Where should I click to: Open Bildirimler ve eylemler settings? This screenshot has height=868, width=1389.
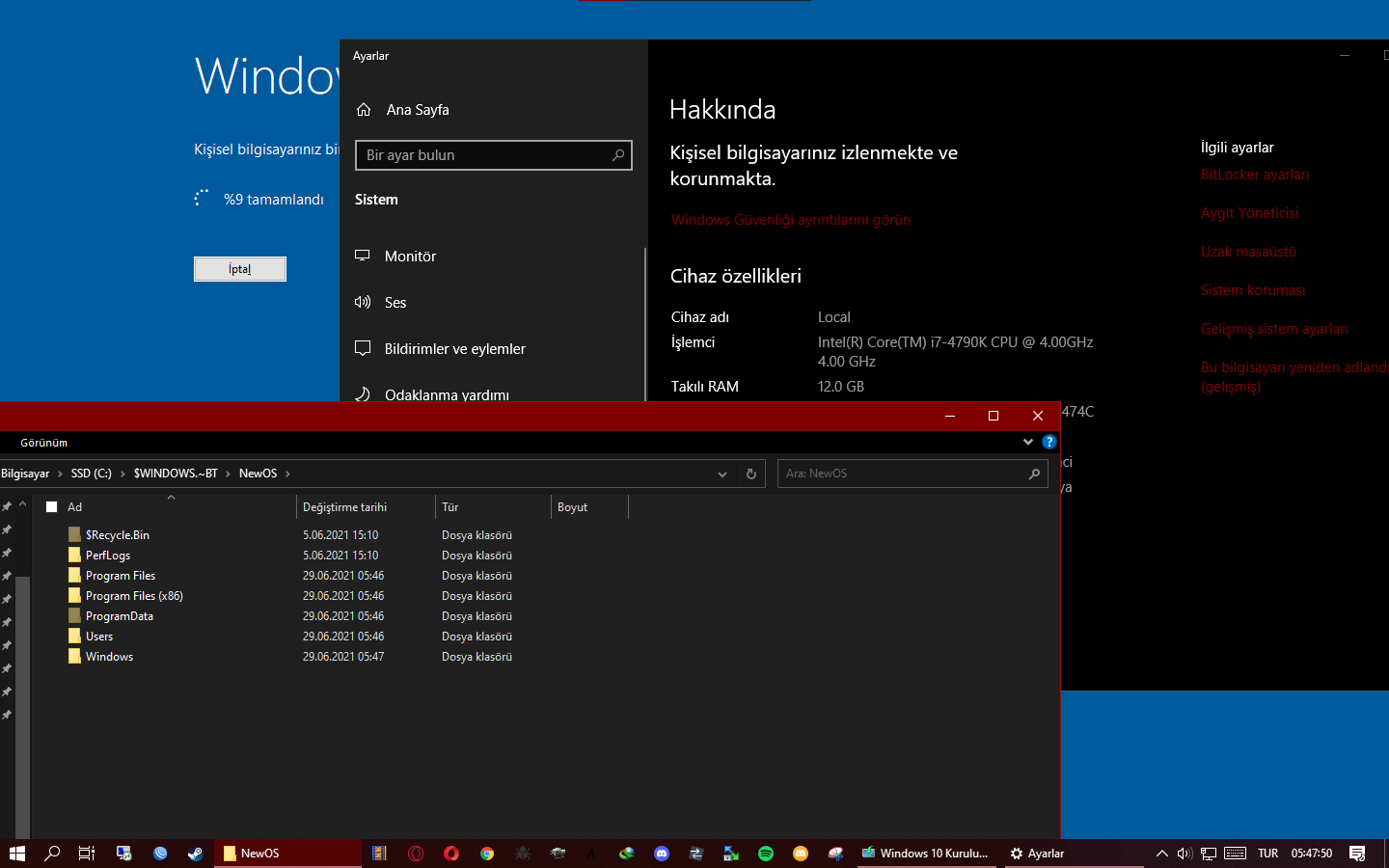point(454,349)
